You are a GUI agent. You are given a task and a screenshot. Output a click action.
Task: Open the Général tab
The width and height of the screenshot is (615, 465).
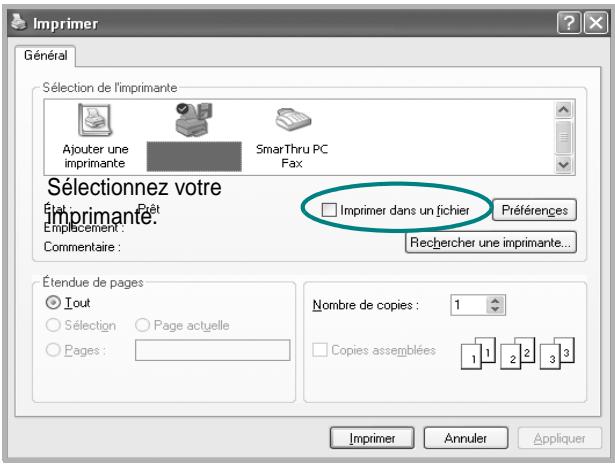tap(45, 55)
